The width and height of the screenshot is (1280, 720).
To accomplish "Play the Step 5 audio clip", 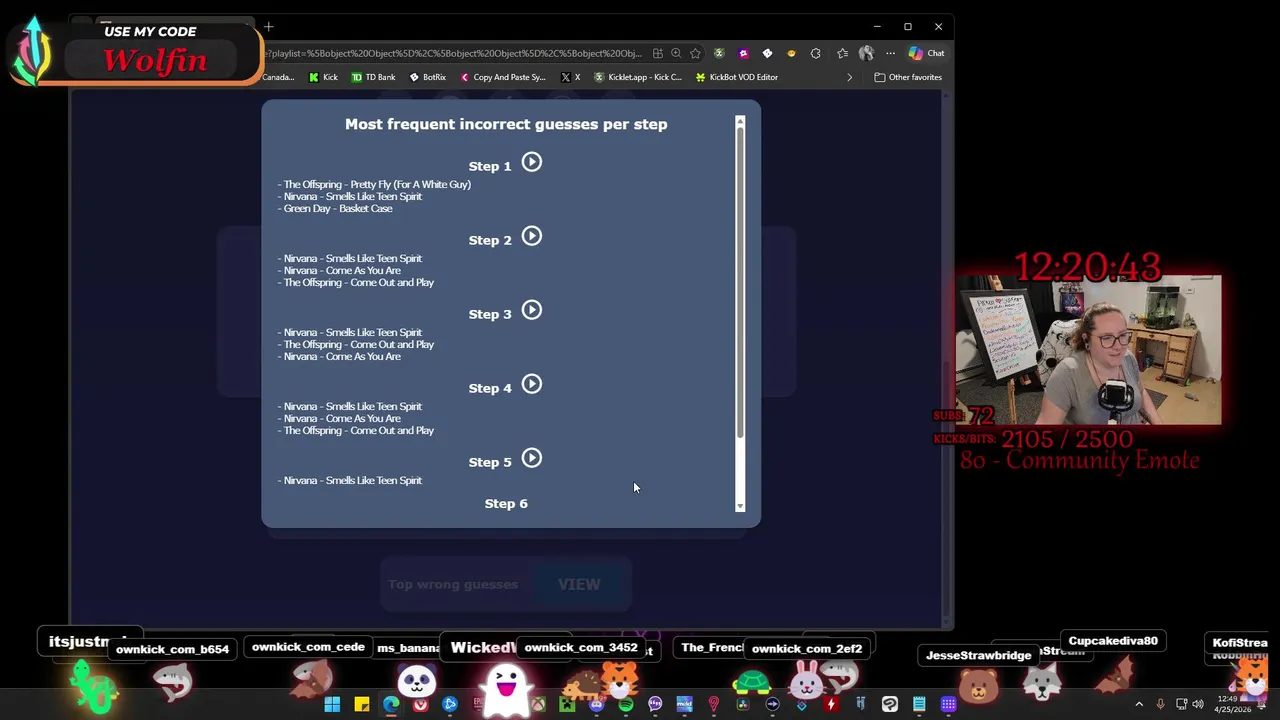I will tap(532, 458).
